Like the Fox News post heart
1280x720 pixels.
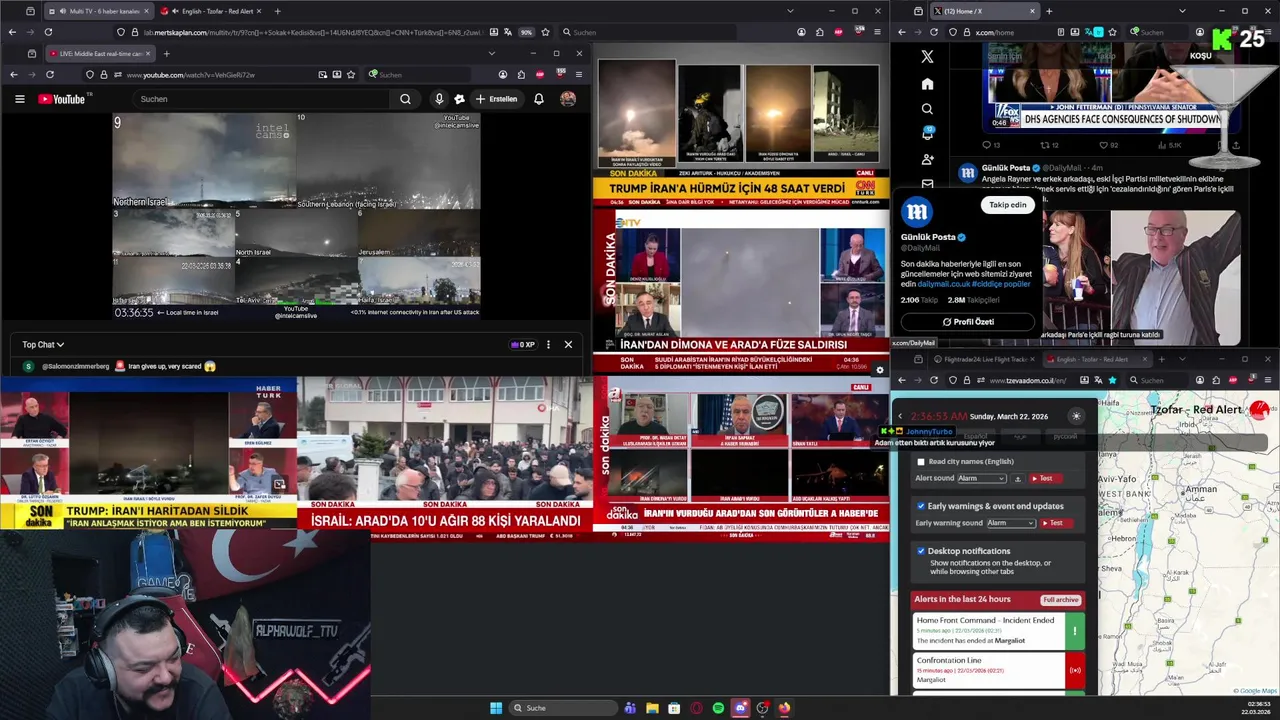pyautogui.click(x=1109, y=145)
